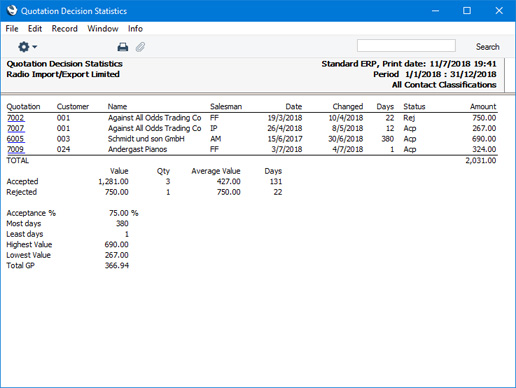This screenshot has width=516, height=388.
Task: Click amount 324.00 in the 7009 row
Action: coord(484,149)
